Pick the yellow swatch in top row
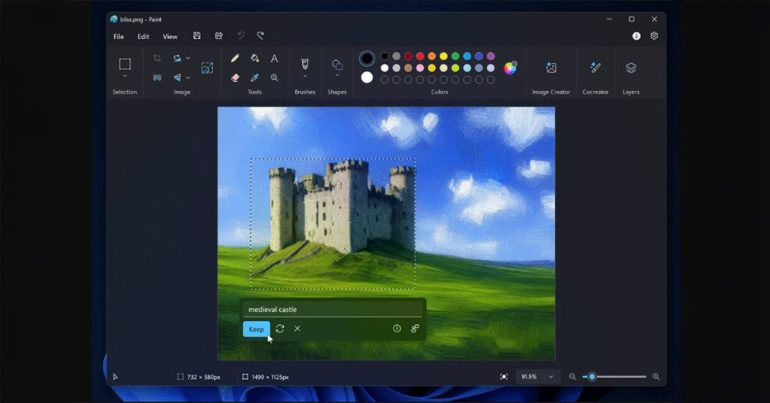This screenshot has height=403, width=770. click(443, 56)
